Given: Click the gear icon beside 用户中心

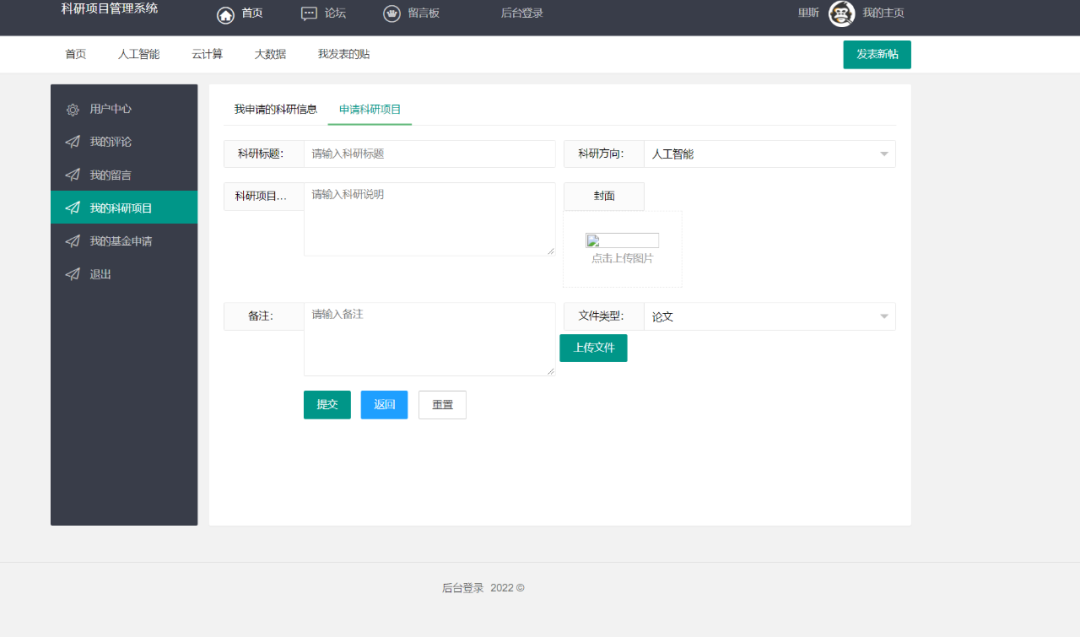Looking at the screenshot, I should click(x=72, y=109).
